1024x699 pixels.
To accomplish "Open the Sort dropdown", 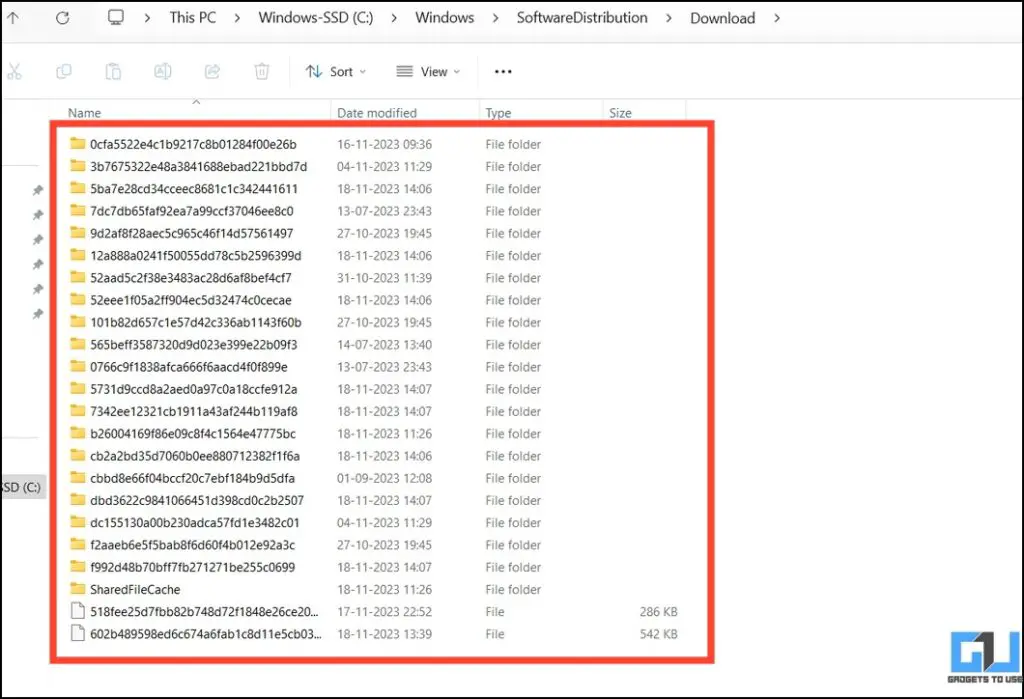I will pyautogui.click(x=336, y=71).
